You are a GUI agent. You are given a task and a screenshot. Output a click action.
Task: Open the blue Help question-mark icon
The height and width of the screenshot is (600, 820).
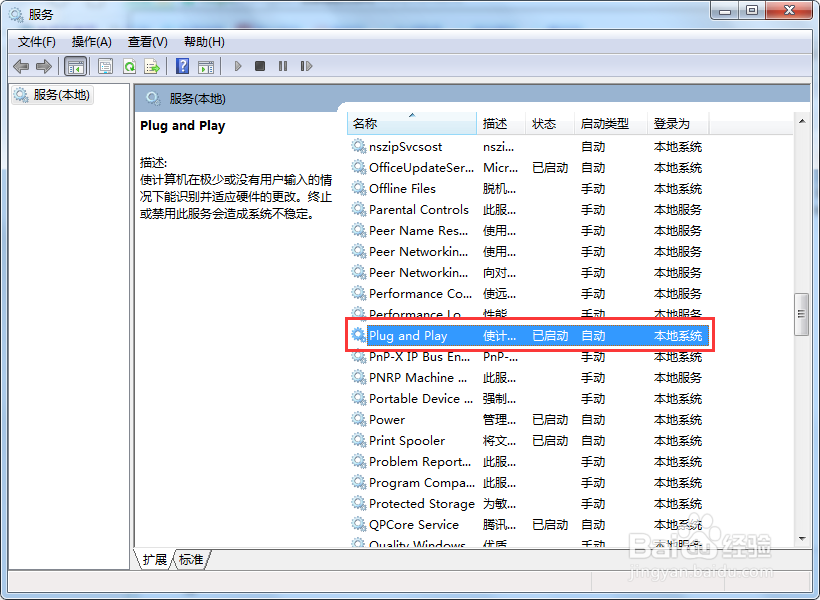(183, 66)
